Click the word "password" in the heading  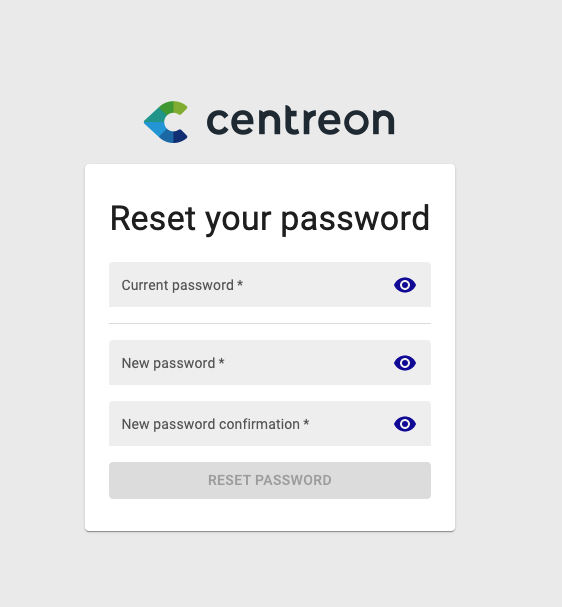pyautogui.click(x=355, y=220)
